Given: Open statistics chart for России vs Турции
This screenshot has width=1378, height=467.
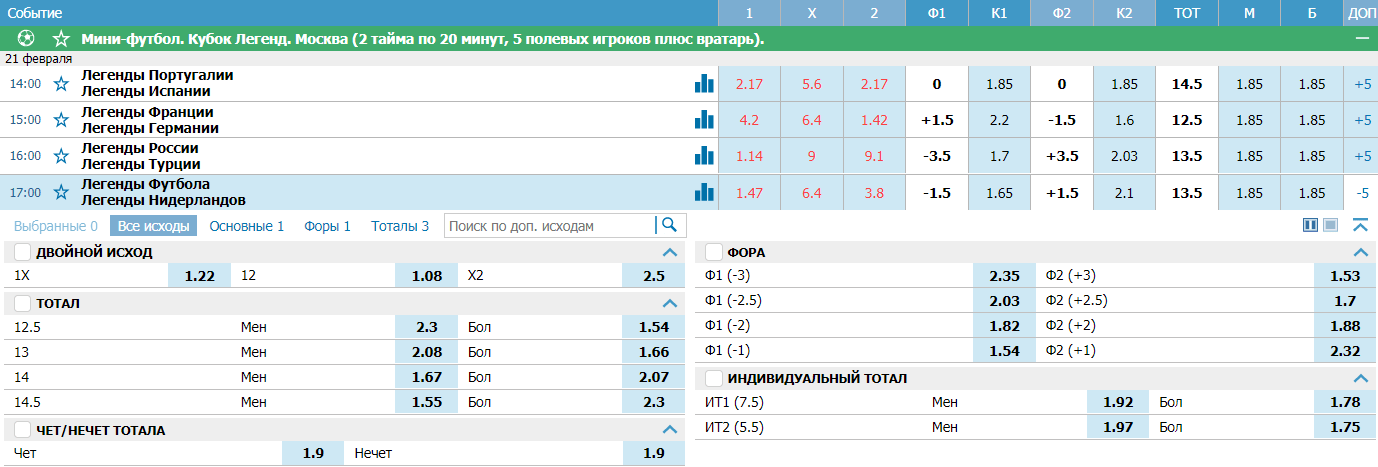Looking at the screenshot, I should [704, 156].
